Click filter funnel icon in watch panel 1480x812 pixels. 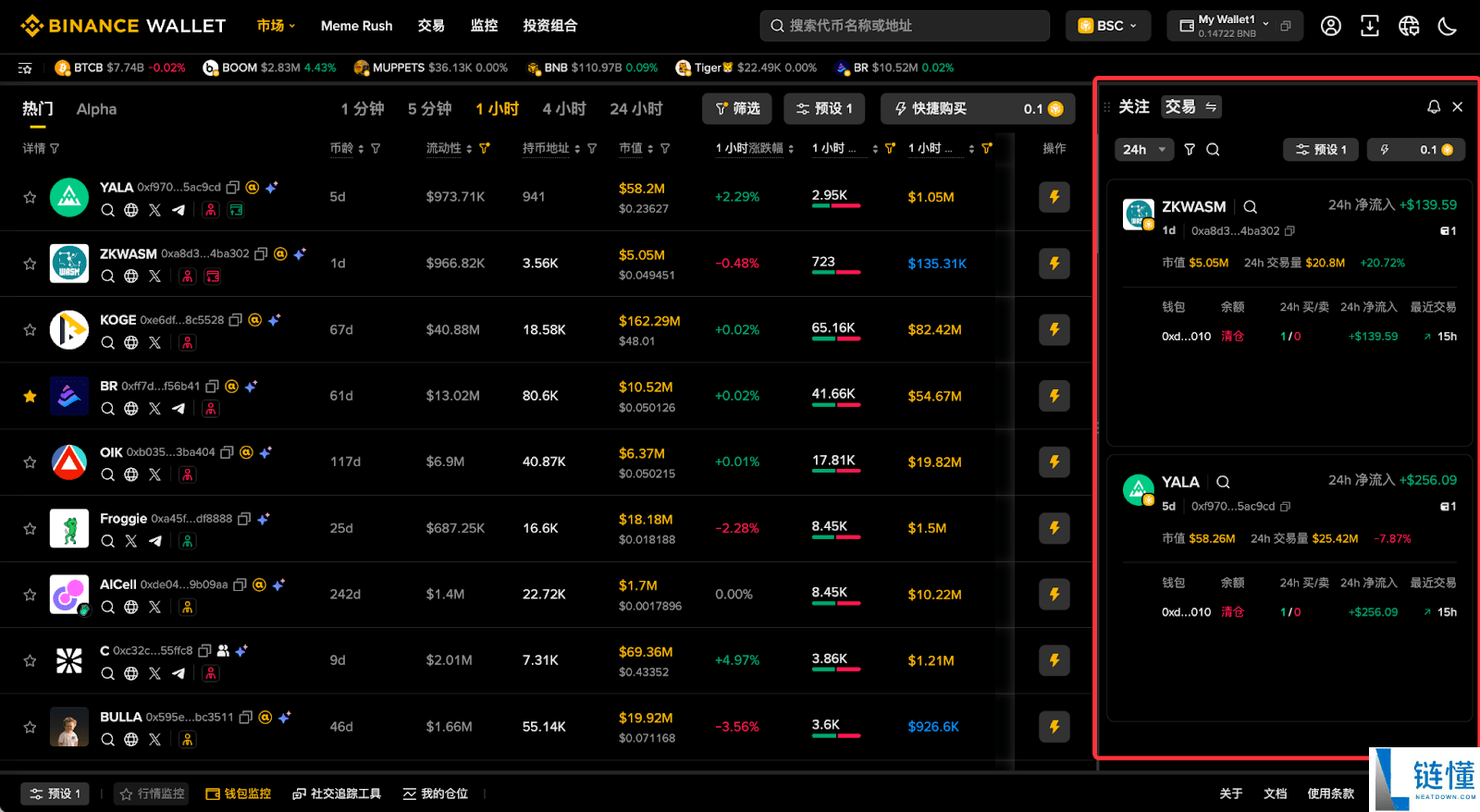point(1190,149)
